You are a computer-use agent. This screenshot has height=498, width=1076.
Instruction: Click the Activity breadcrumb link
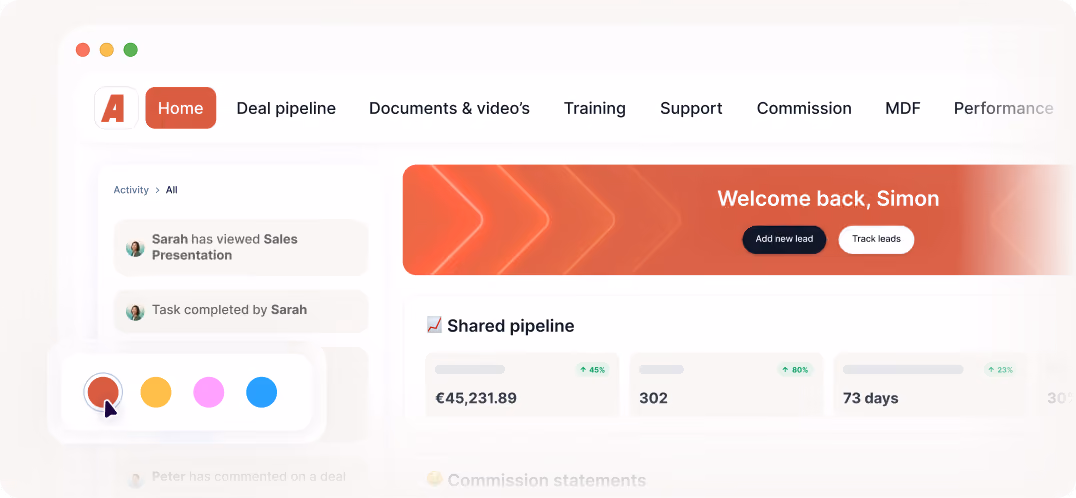[131, 190]
